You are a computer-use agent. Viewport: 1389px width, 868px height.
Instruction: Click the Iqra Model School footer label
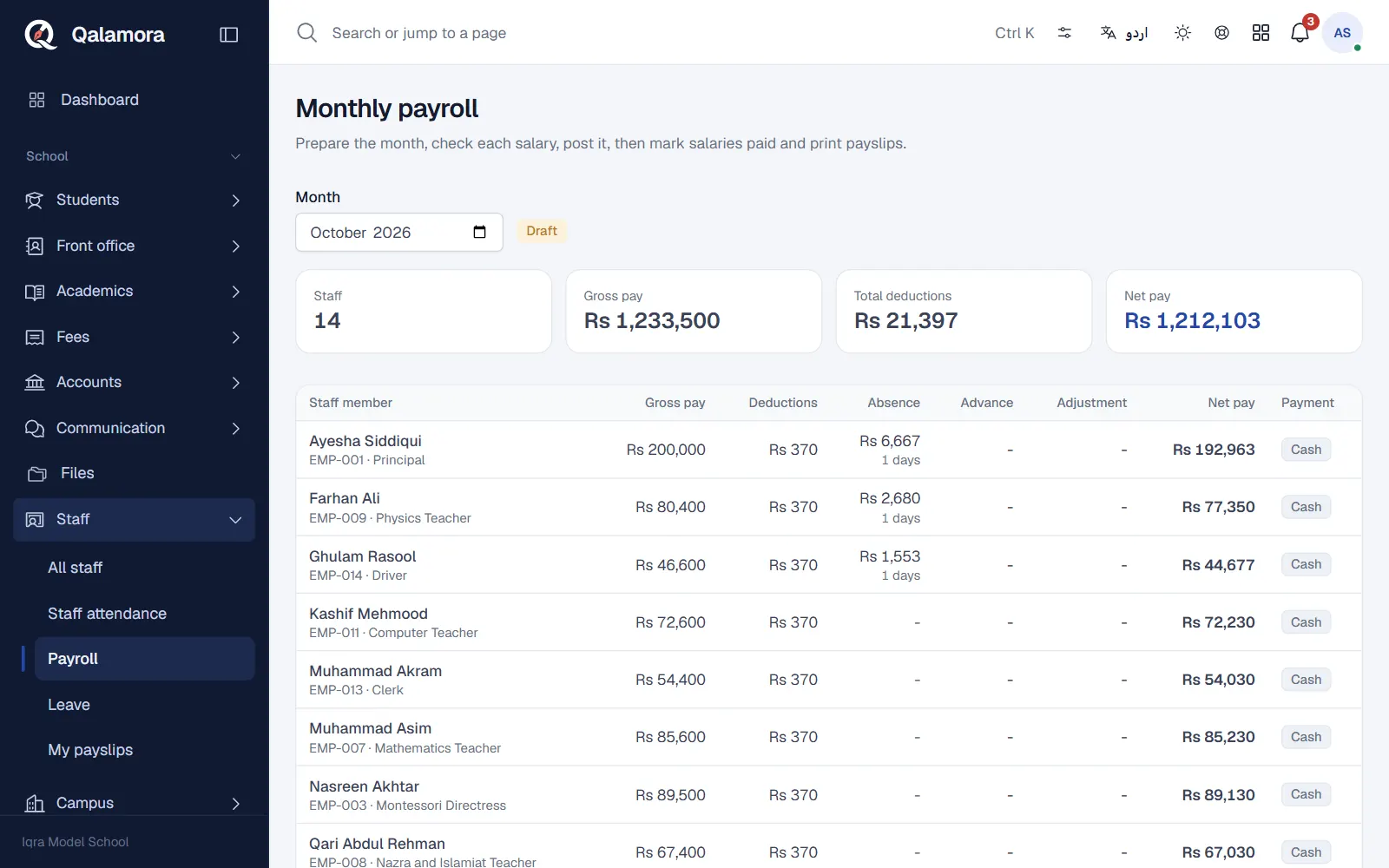tap(76, 842)
